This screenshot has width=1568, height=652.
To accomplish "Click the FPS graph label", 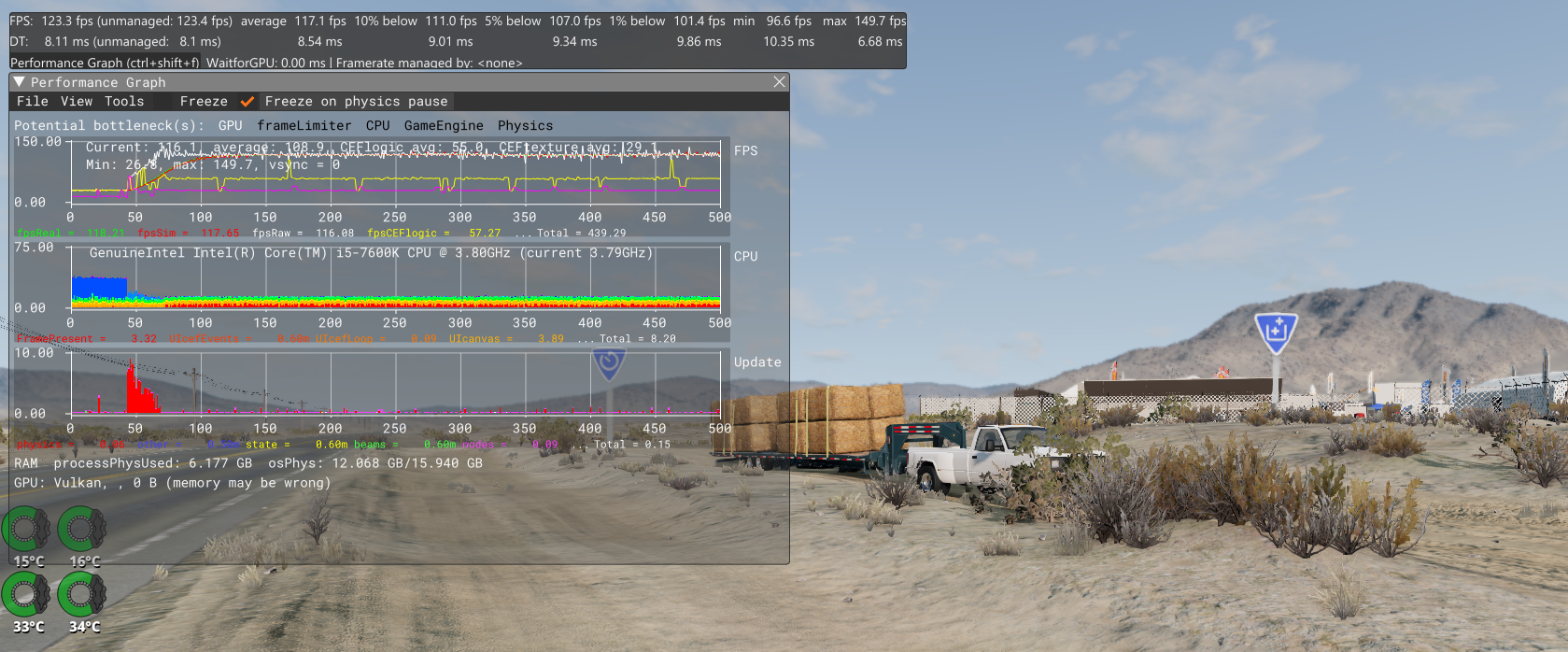I will coord(746,150).
